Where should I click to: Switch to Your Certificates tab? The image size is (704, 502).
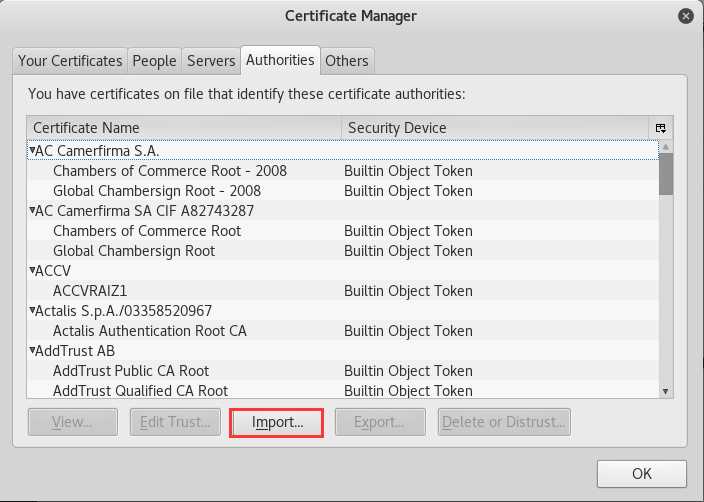pyautogui.click(x=70, y=61)
